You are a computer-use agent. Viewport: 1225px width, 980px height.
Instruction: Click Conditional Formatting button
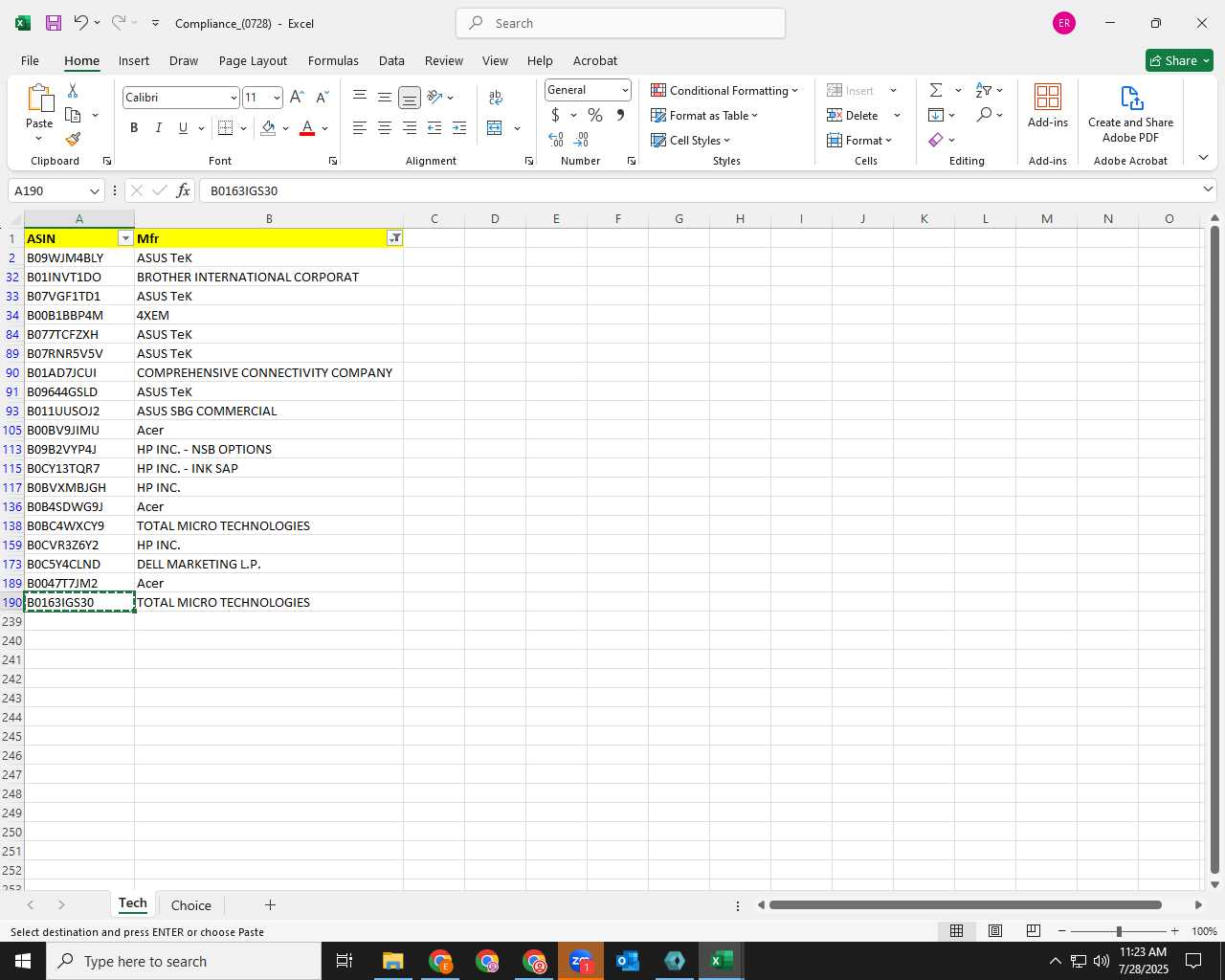(724, 90)
